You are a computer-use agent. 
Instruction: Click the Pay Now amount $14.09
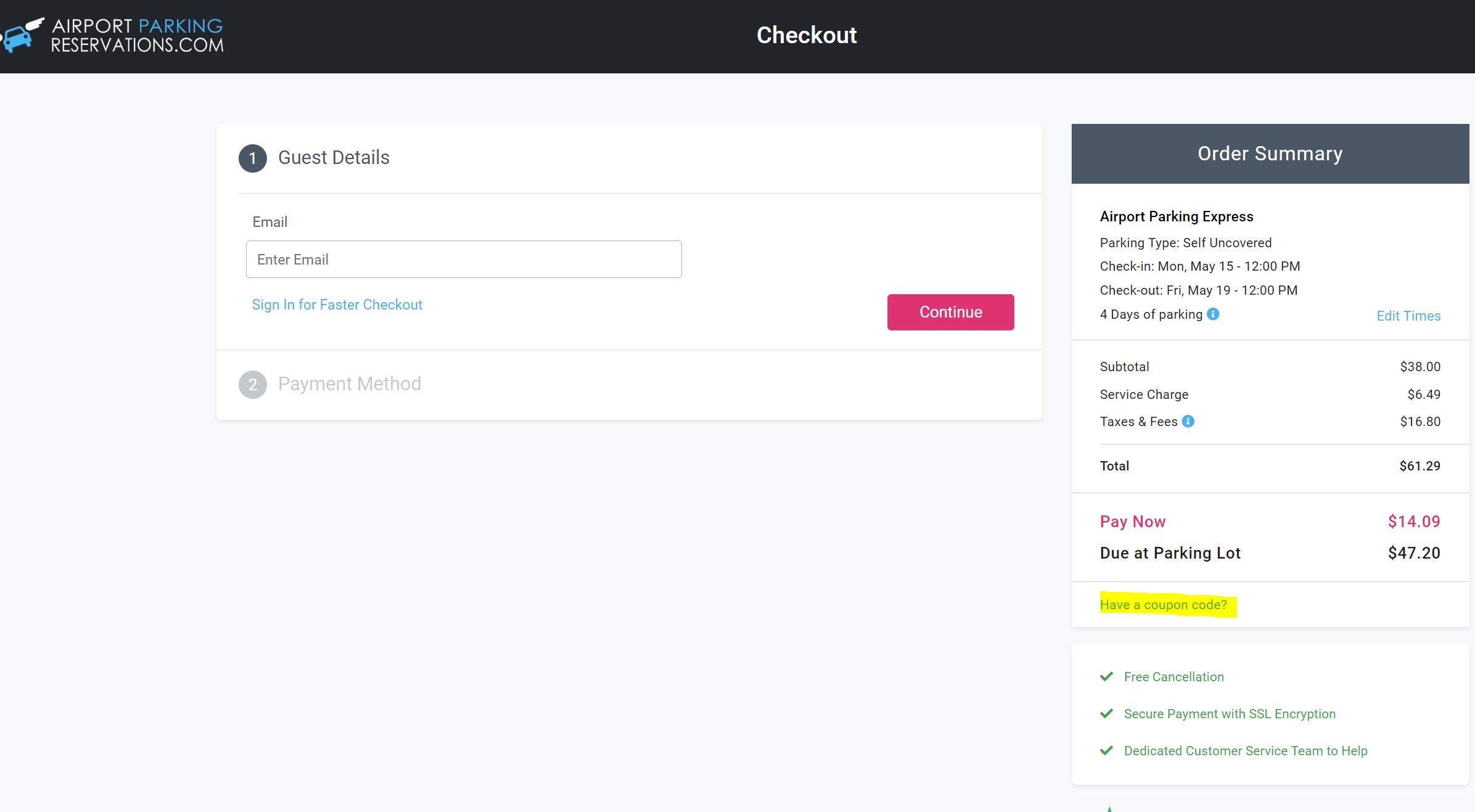(x=1413, y=522)
